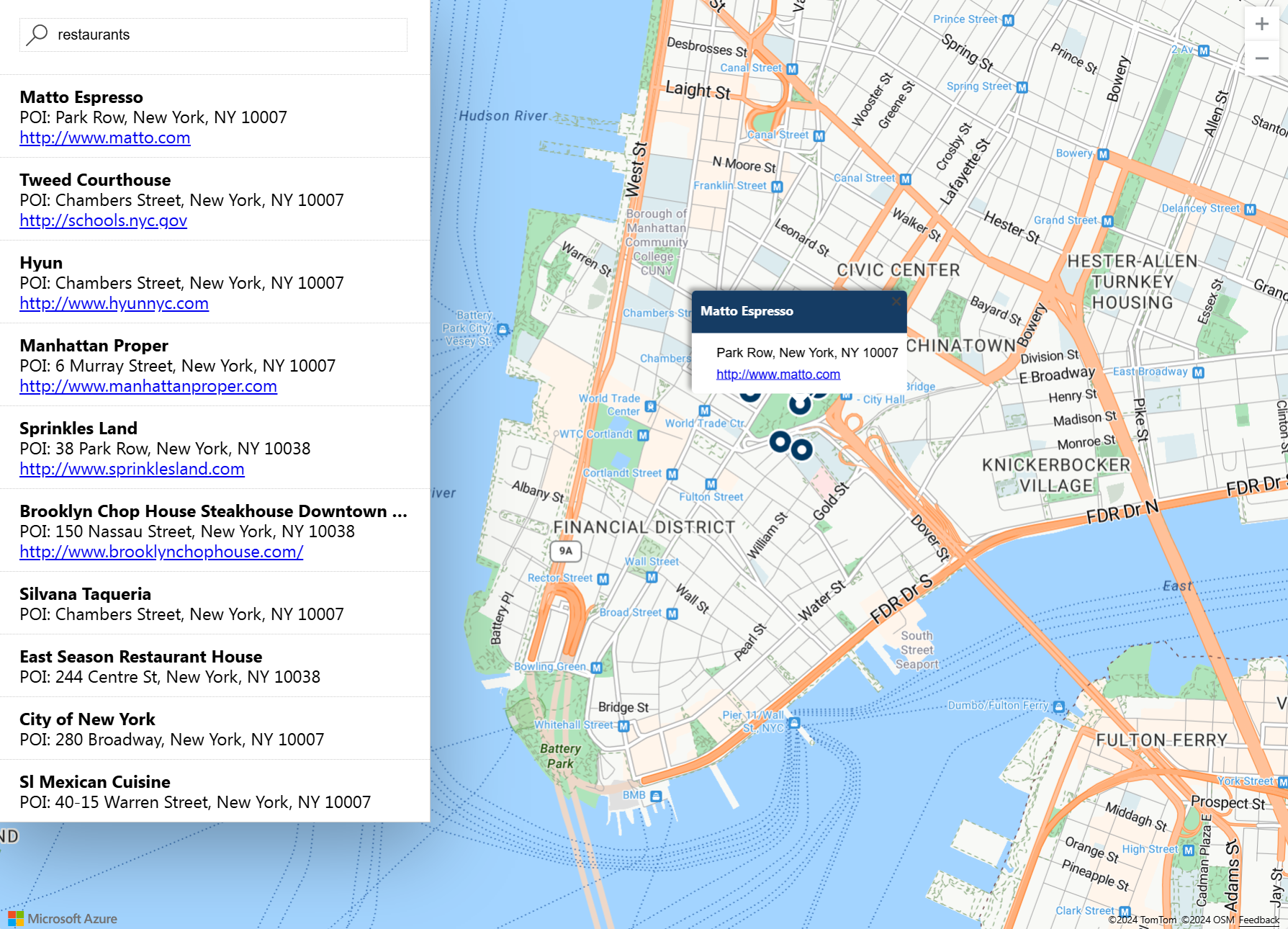The height and width of the screenshot is (929, 1288).
Task: Click the 9A route shield marker
Action: 566,551
